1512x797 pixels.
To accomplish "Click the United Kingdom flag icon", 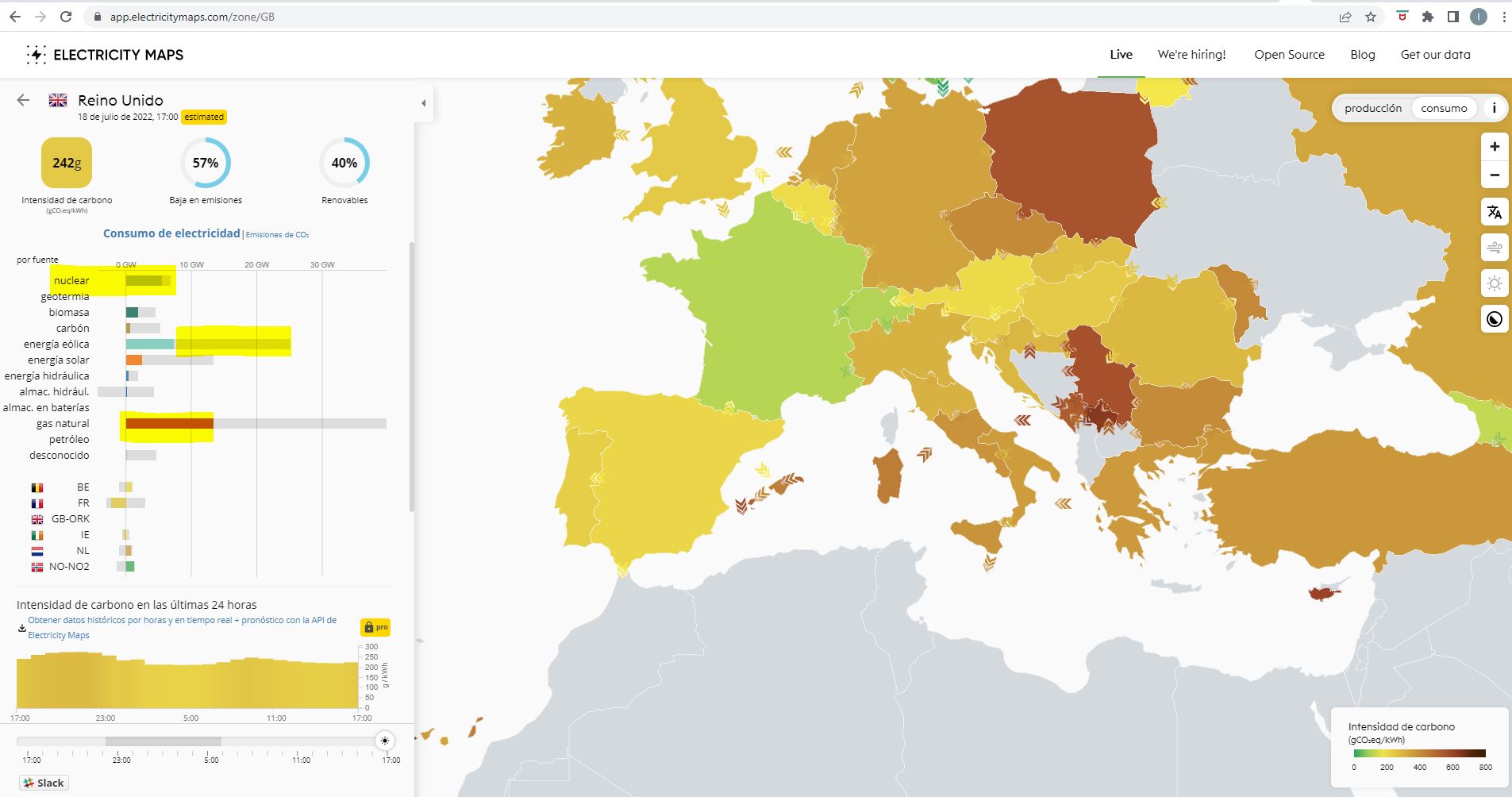I will (x=58, y=100).
